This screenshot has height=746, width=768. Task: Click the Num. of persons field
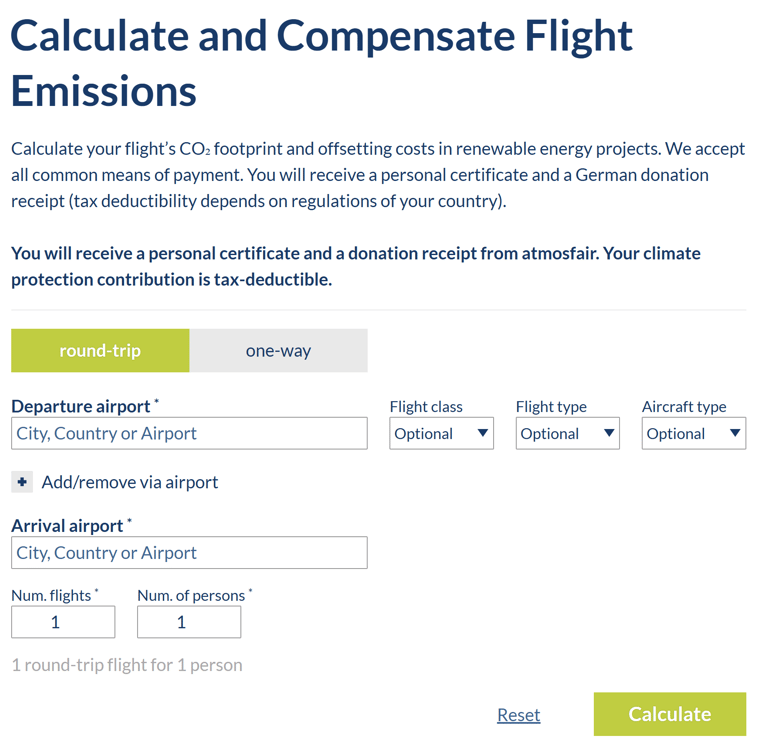coord(189,622)
